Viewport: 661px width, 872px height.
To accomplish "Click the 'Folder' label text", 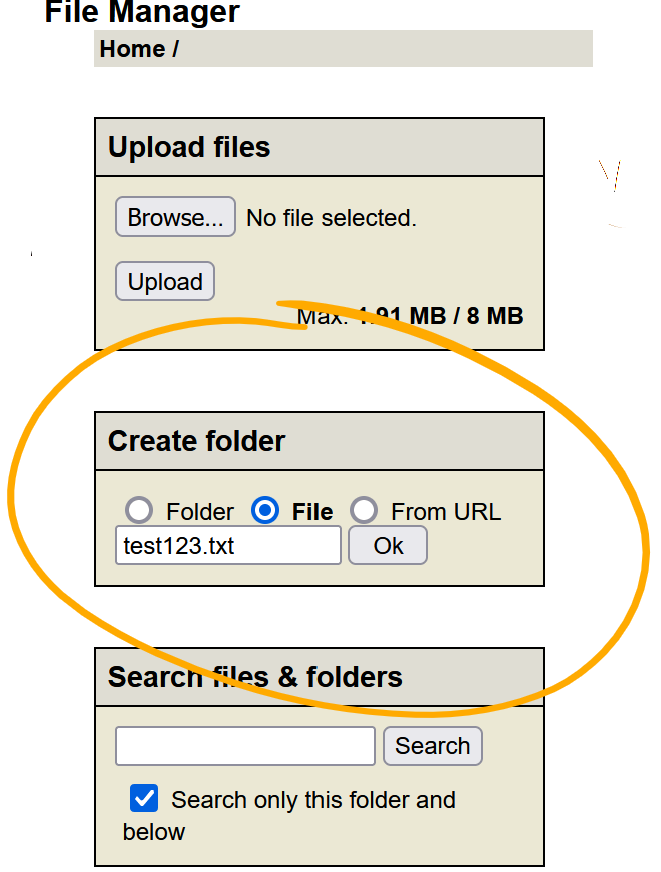I will (200, 512).
